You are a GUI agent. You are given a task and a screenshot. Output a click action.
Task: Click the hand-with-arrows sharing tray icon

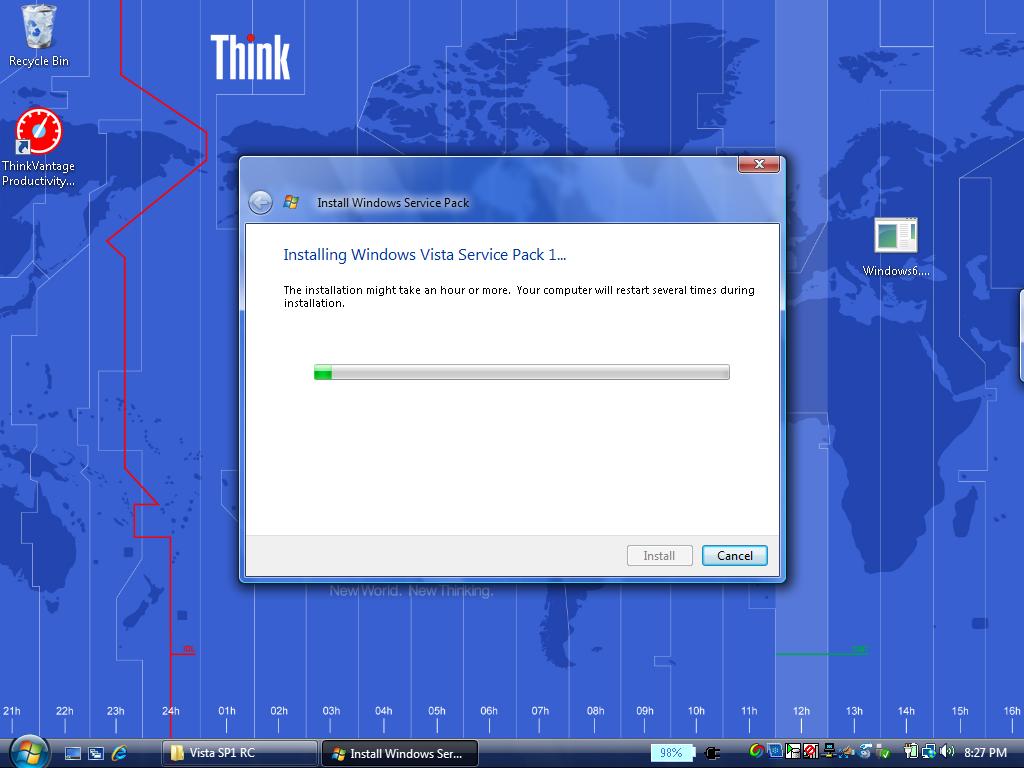pyautogui.click(x=847, y=752)
